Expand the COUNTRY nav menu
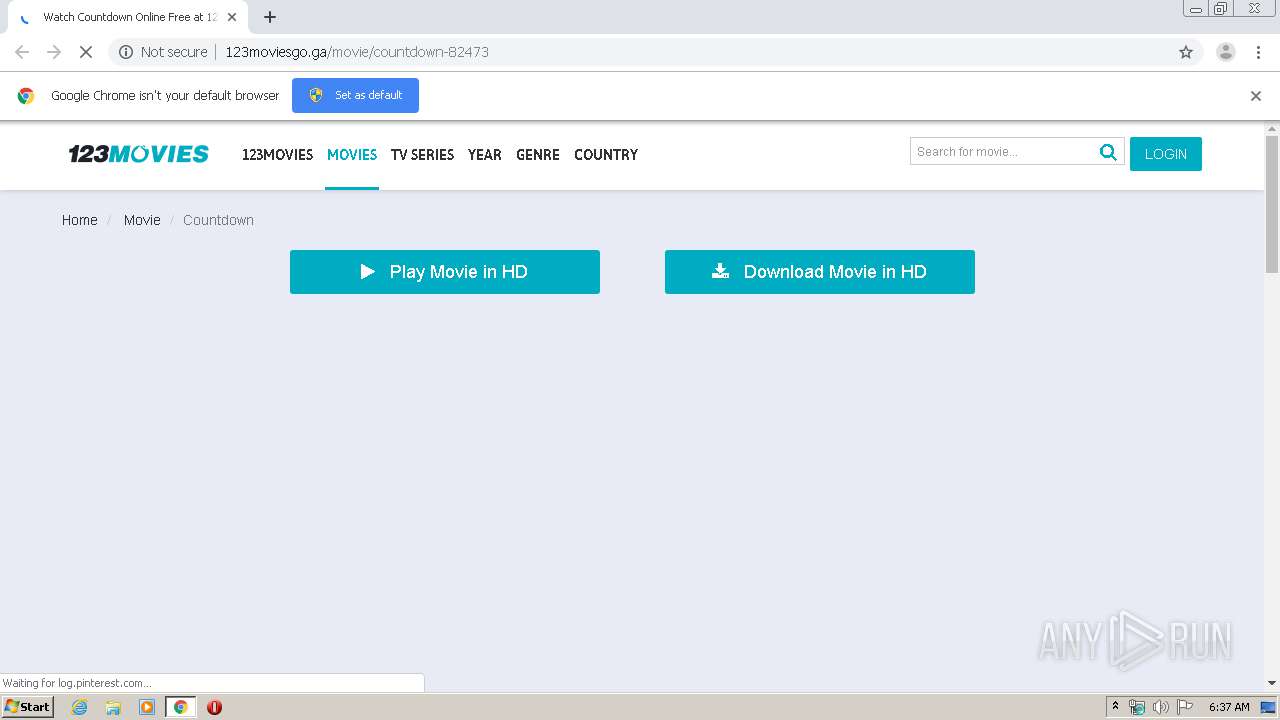 pos(606,155)
